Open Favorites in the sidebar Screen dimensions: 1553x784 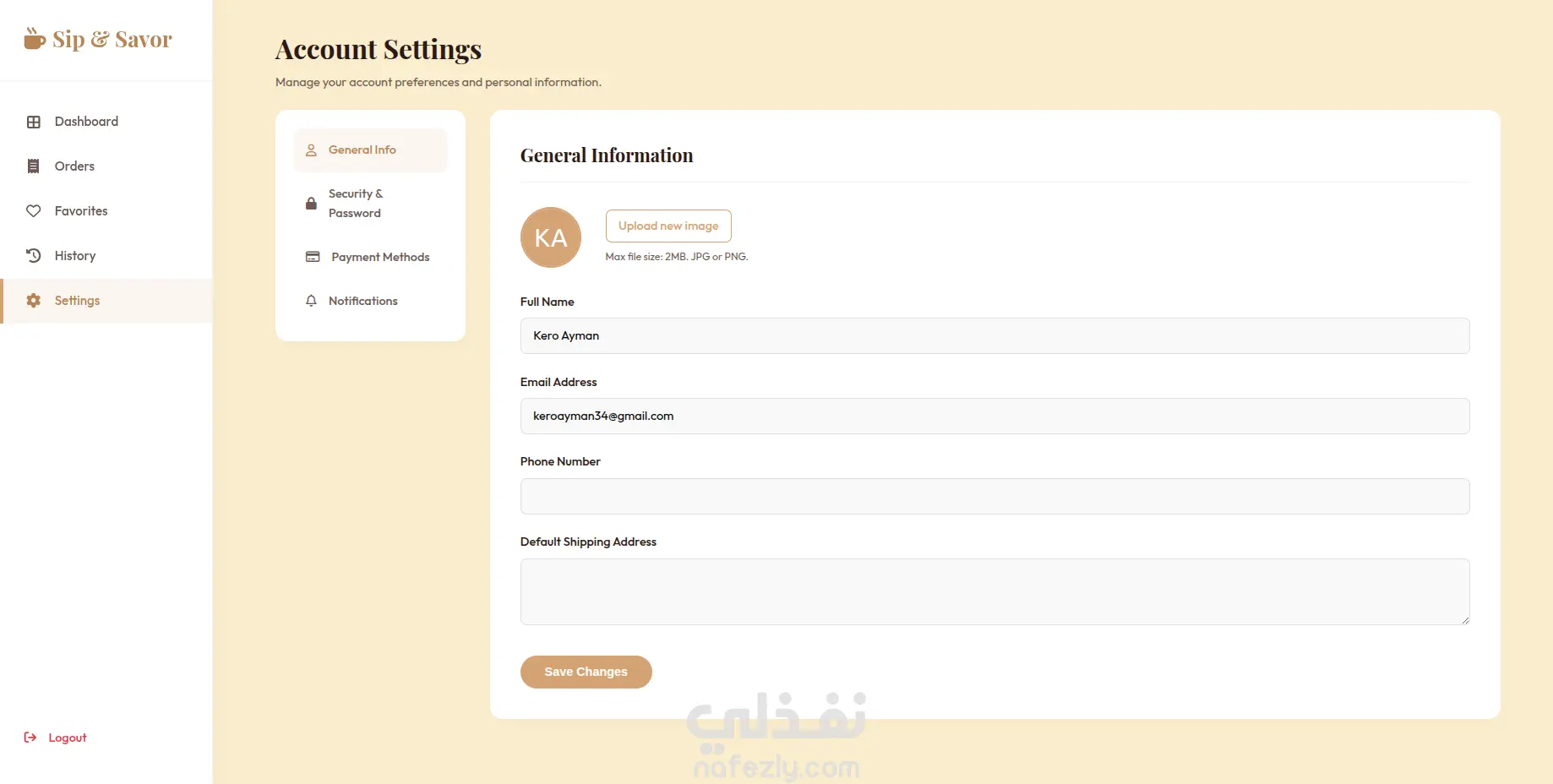(x=107, y=211)
